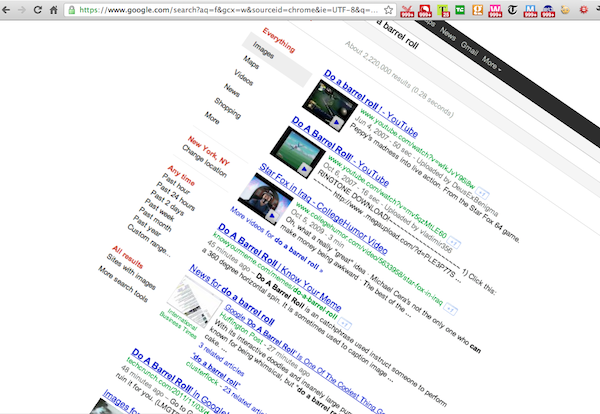This screenshot has width=600, height=414.
Task: Play the Star Fox in Iraq thumbnail
Action: 266,200
